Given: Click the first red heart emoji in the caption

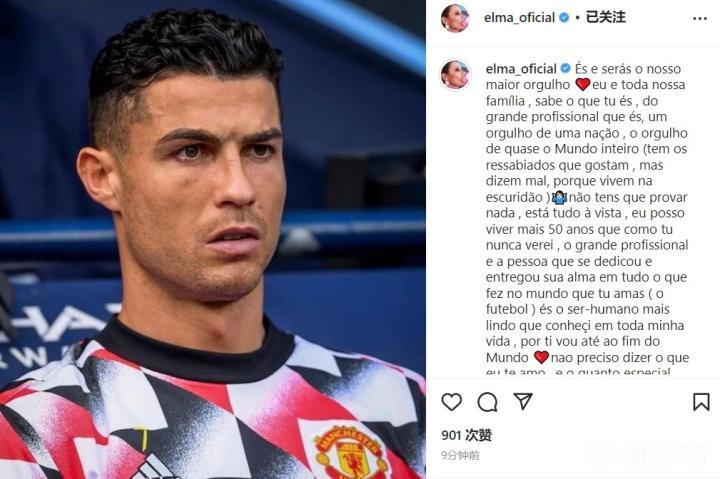Looking at the screenshot, I should coord(582,85).
